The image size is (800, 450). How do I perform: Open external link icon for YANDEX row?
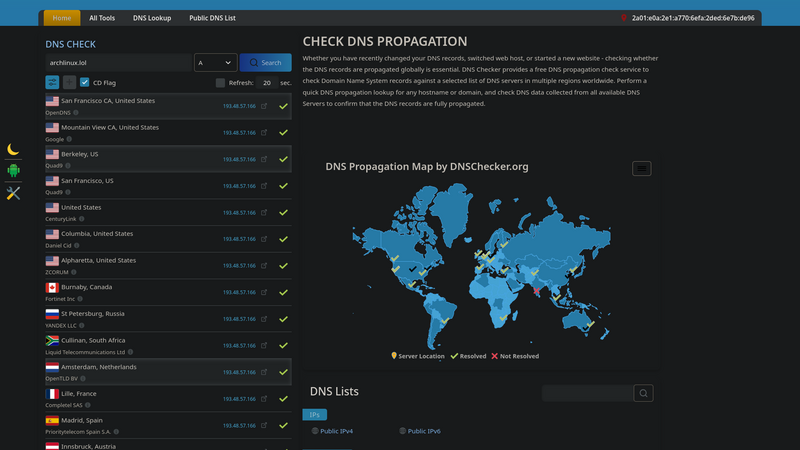click(x=264, y=319)
